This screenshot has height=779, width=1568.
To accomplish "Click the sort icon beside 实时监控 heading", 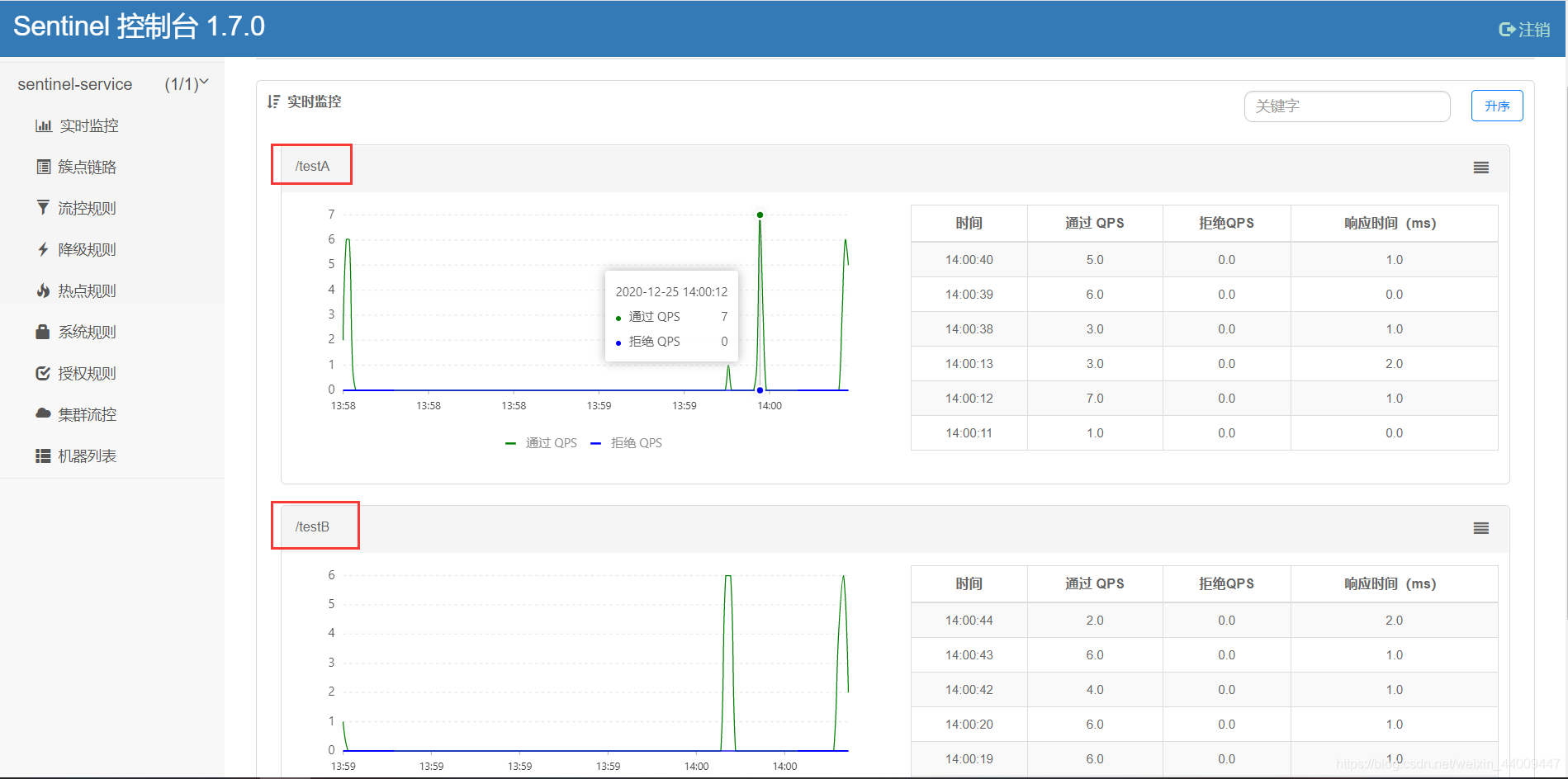I will click(x=273, y=102).
